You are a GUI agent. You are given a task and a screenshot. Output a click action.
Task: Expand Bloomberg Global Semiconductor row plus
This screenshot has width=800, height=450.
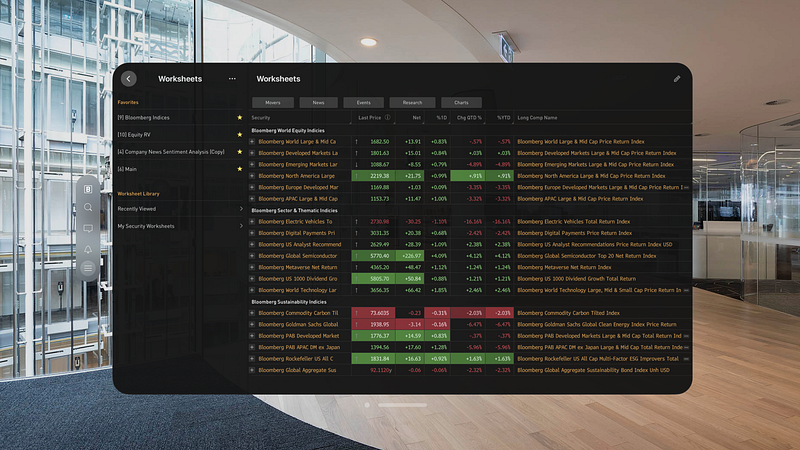[x=252, y=256]
